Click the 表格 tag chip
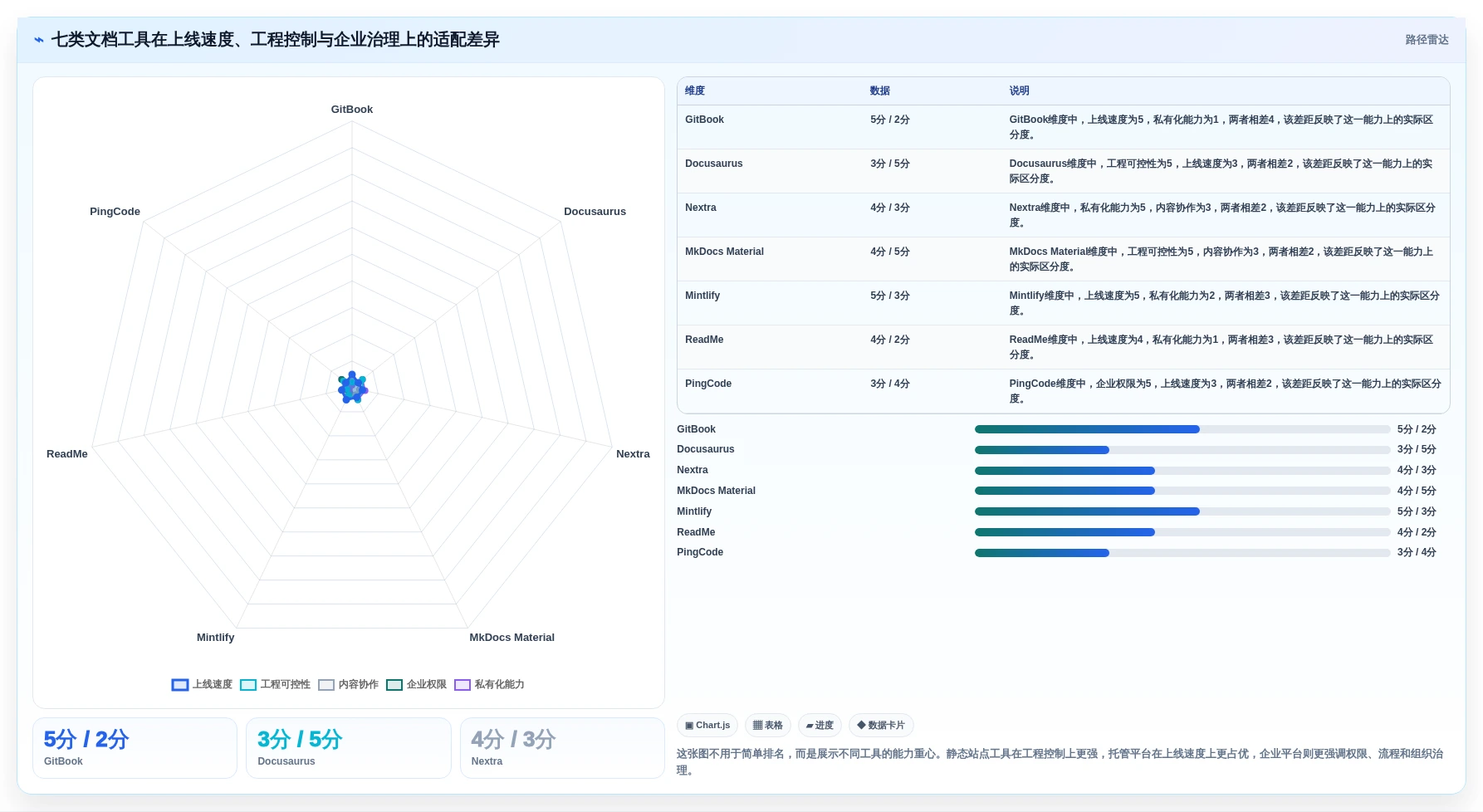 click(x=768, y=726)
